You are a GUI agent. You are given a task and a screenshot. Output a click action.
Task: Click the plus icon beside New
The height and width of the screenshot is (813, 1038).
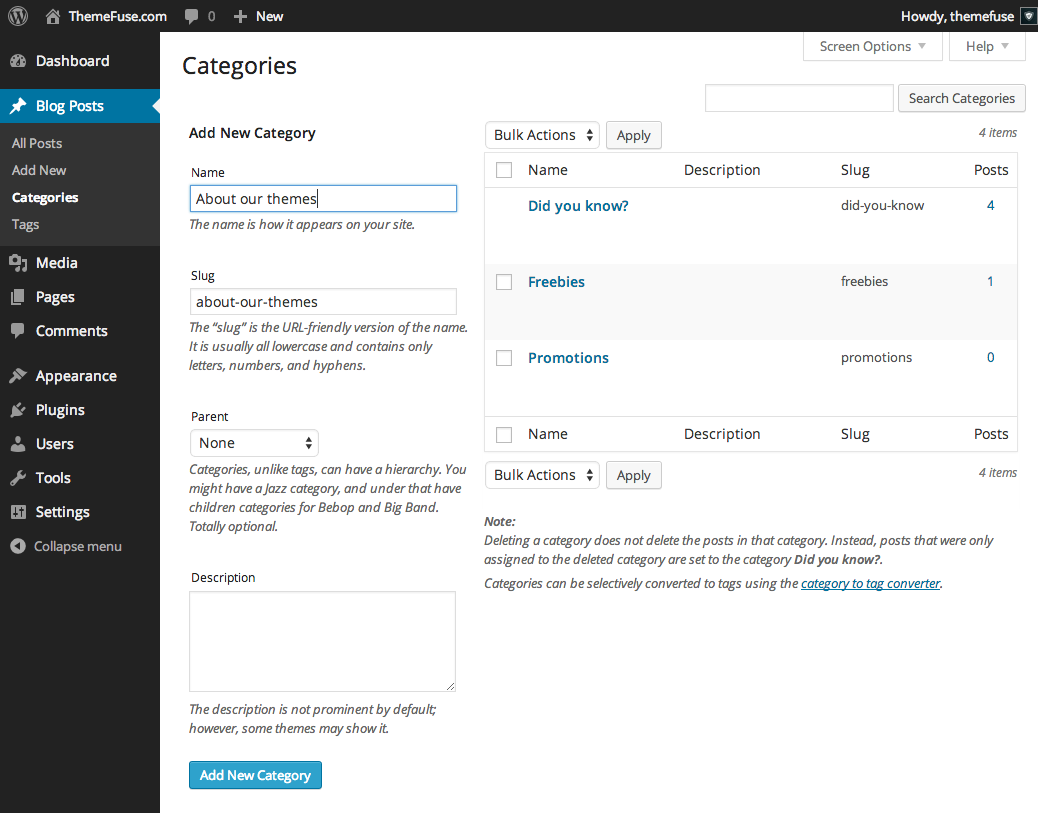240,17
